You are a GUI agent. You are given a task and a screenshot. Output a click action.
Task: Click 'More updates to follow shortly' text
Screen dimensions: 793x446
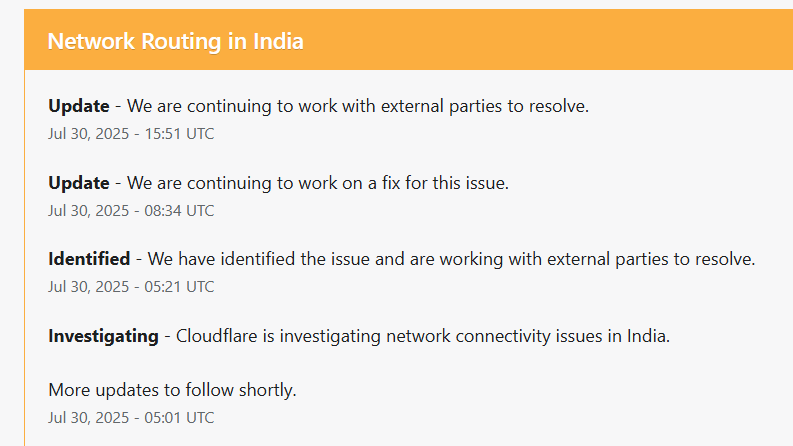(x=172, y=390)
